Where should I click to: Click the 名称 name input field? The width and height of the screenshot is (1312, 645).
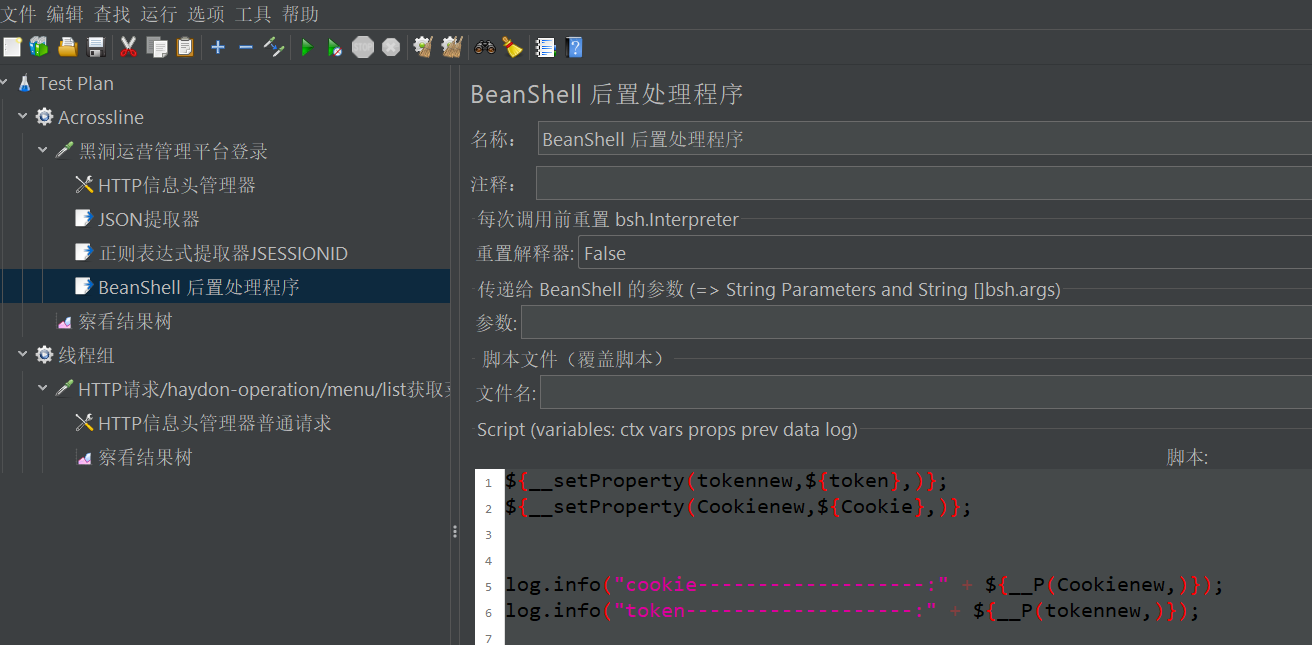point(925,139)
